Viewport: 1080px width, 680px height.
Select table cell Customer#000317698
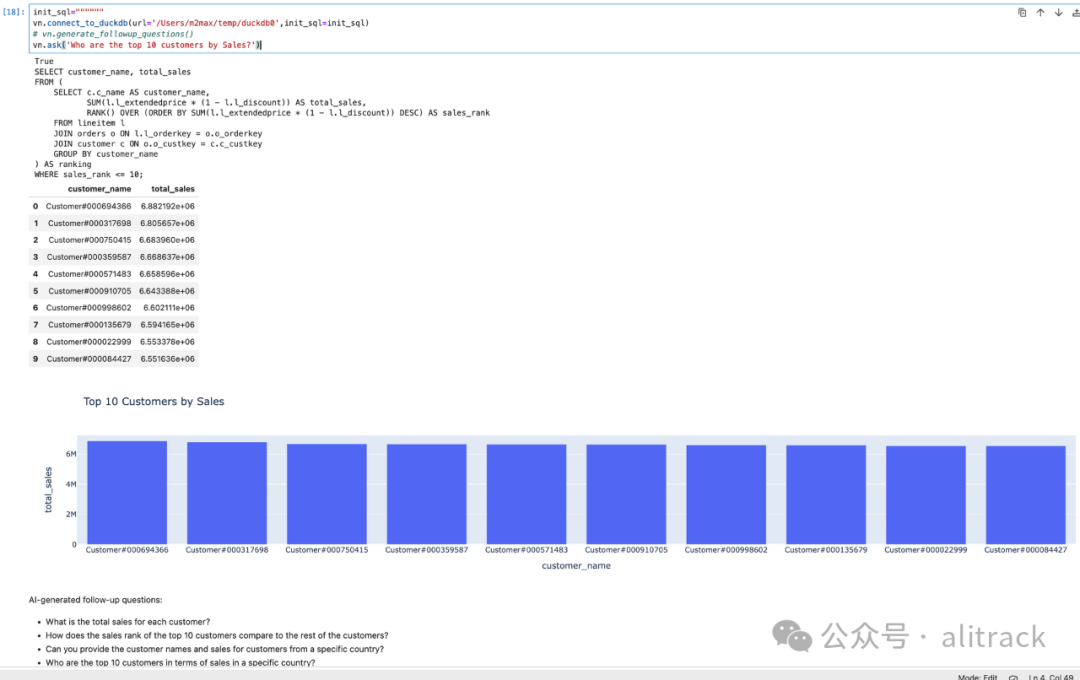90,223
